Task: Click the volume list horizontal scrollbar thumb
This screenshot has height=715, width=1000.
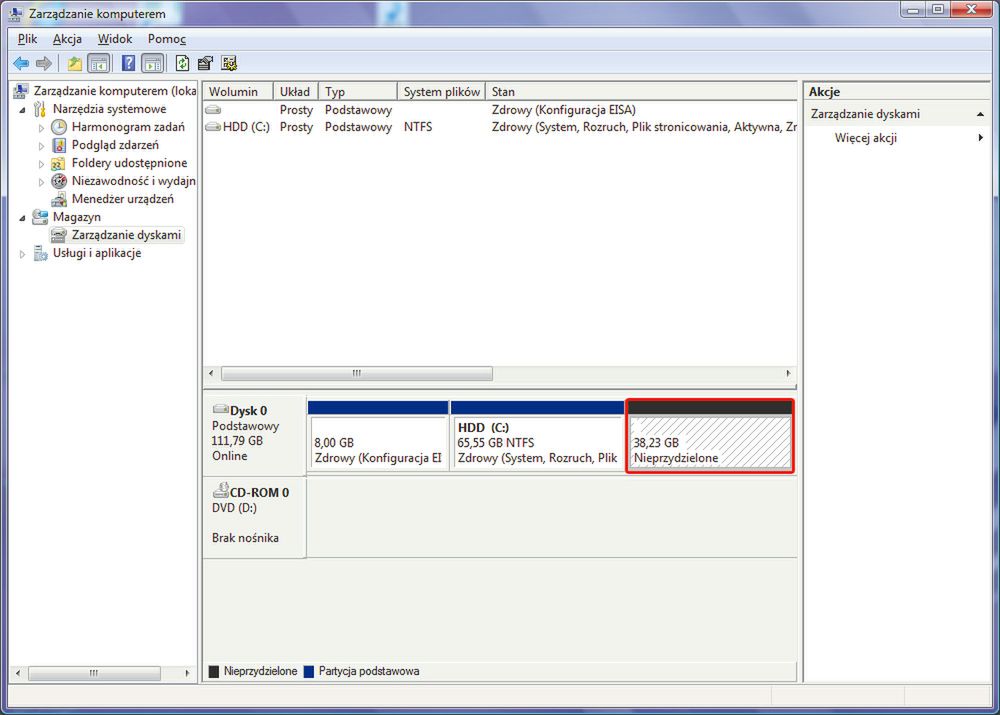Action: (x=357, y=373)
